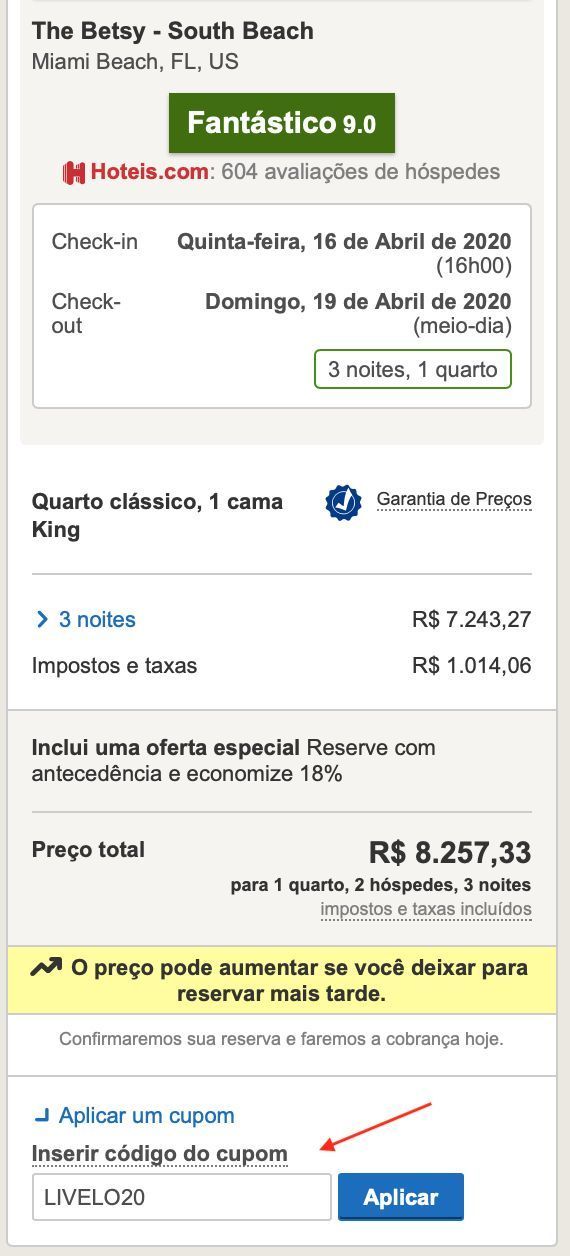Click the Check-out date Domingo, 19 de Abril
Image resolution: width=570 pixels, height=1256 pixels.
(x=358, y=302)
